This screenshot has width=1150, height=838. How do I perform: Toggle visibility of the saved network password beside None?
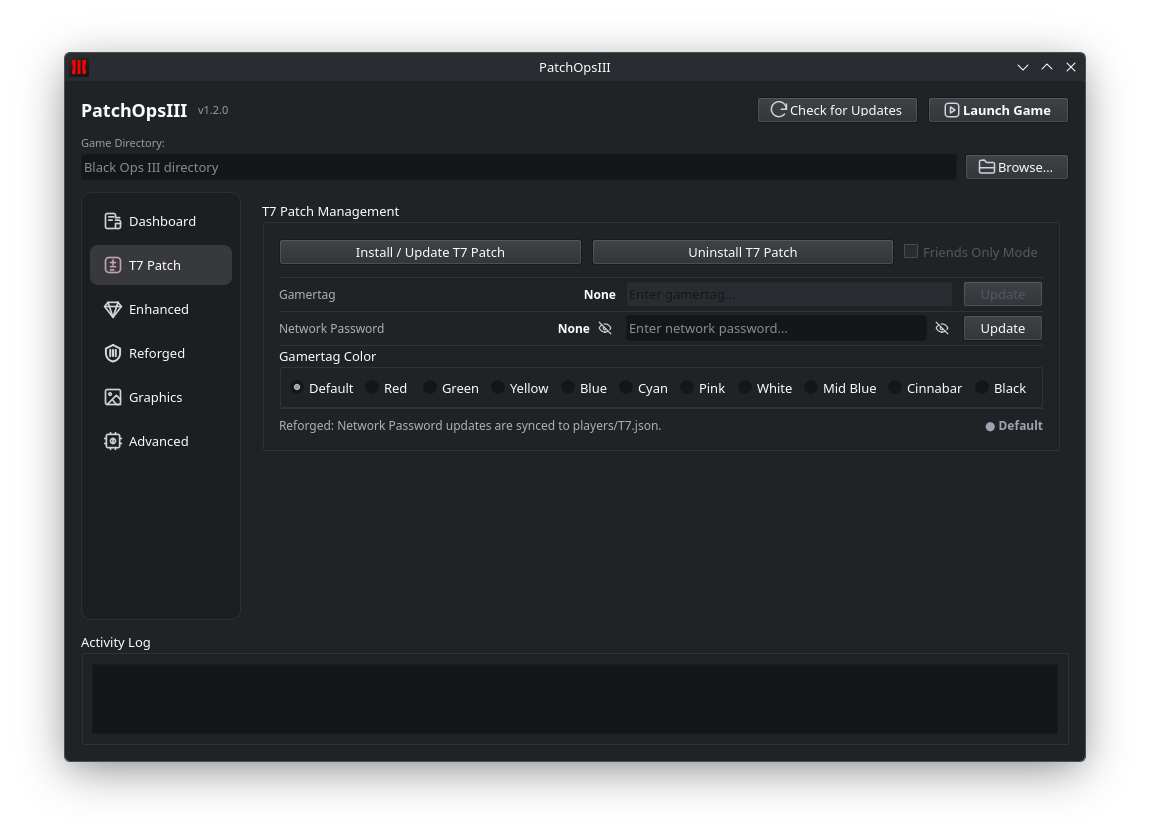pos(605,328)
